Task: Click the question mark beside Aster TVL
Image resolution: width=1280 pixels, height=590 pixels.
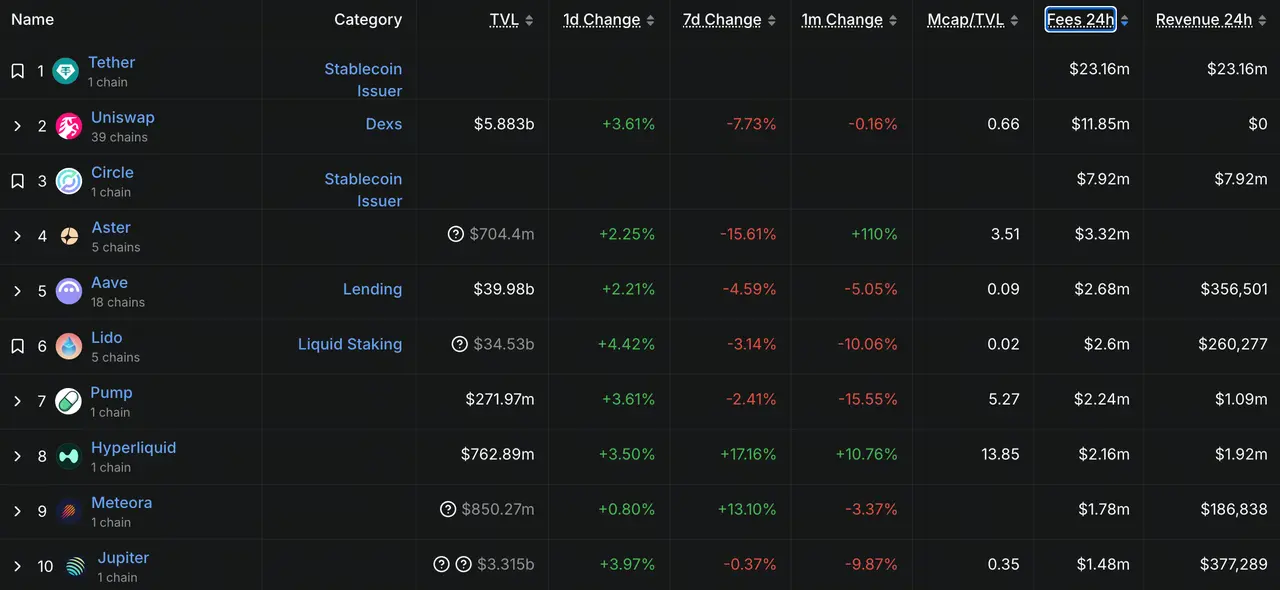Action: click(x=456, y=234)
